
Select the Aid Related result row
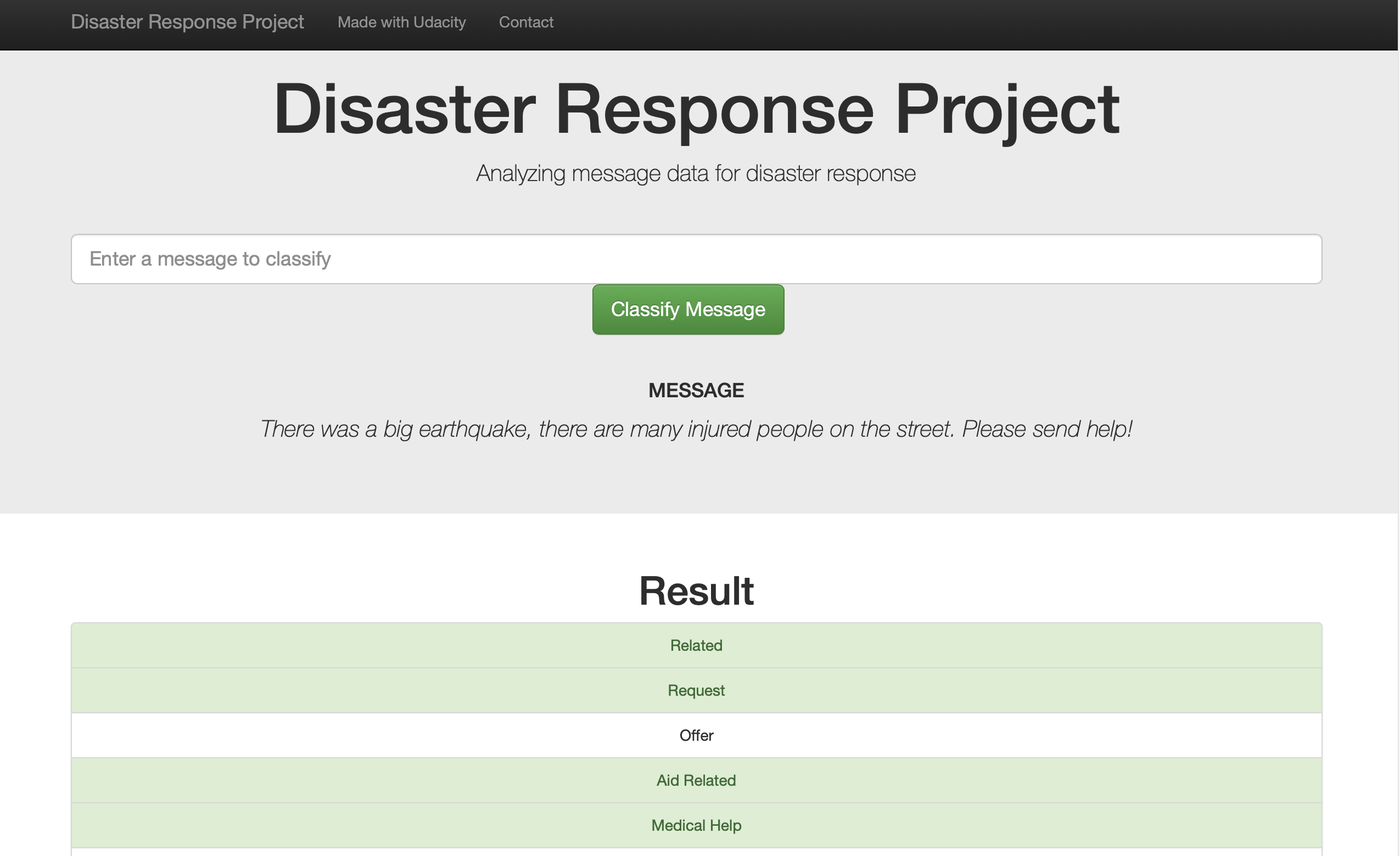tap(696, 780)
